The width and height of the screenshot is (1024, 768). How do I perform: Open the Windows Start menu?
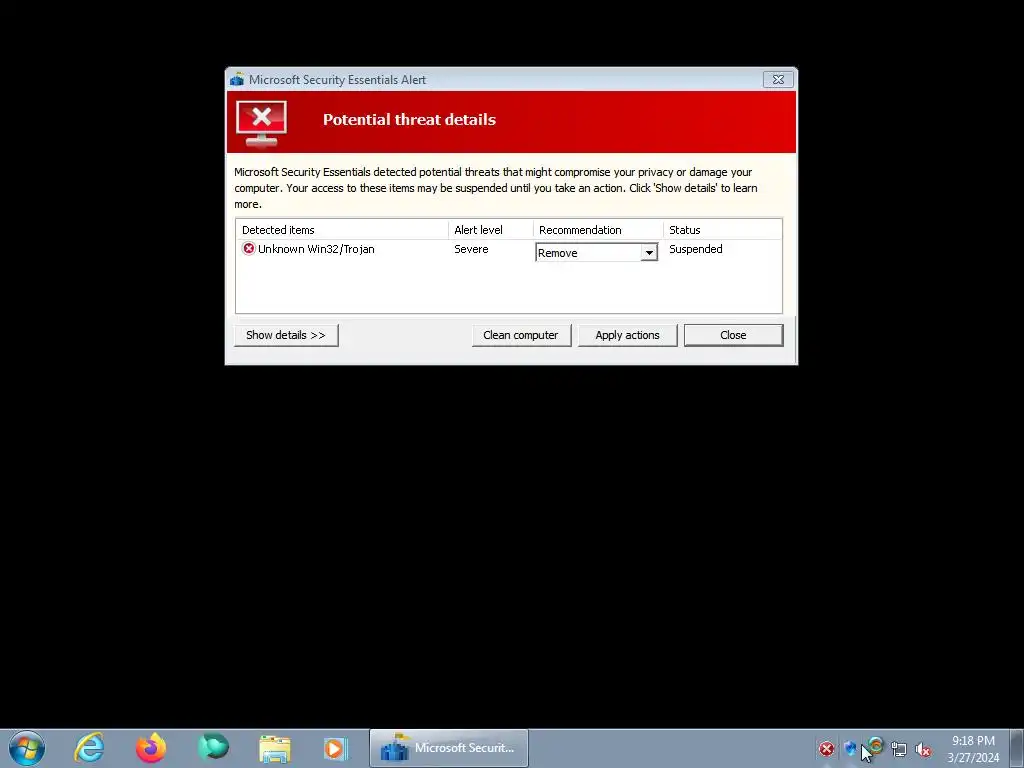click(27, 748)
